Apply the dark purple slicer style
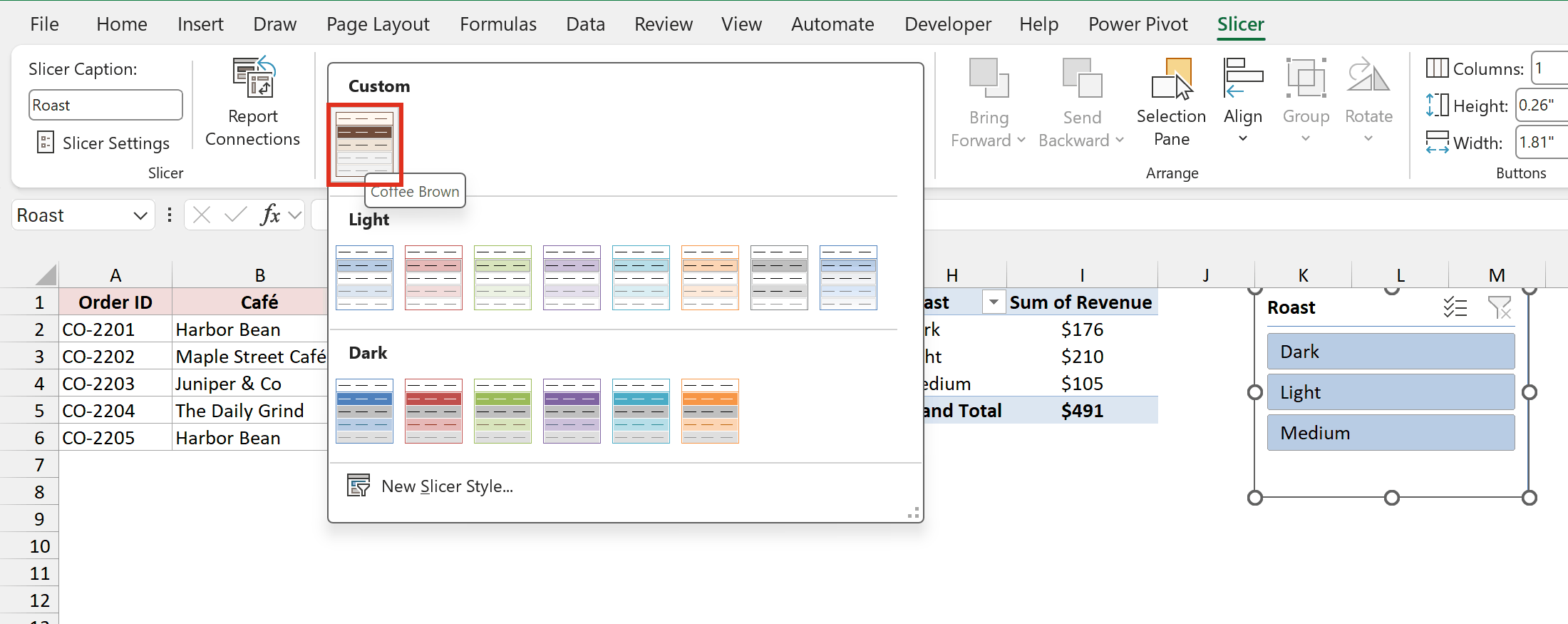 pos(572,411)
